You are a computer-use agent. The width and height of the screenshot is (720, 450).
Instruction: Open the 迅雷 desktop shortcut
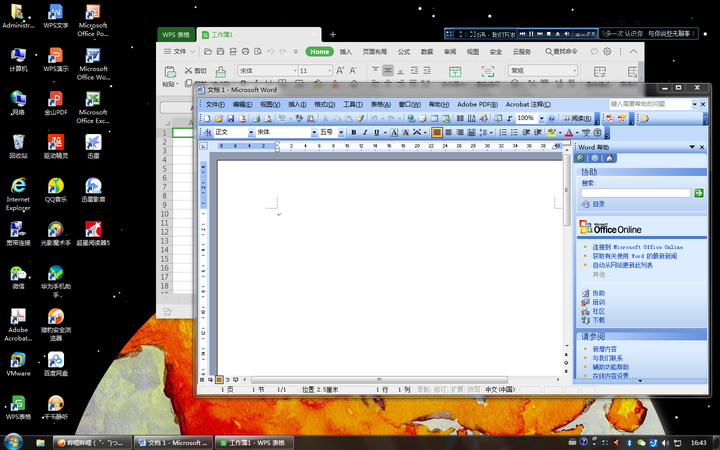(93, 146)
